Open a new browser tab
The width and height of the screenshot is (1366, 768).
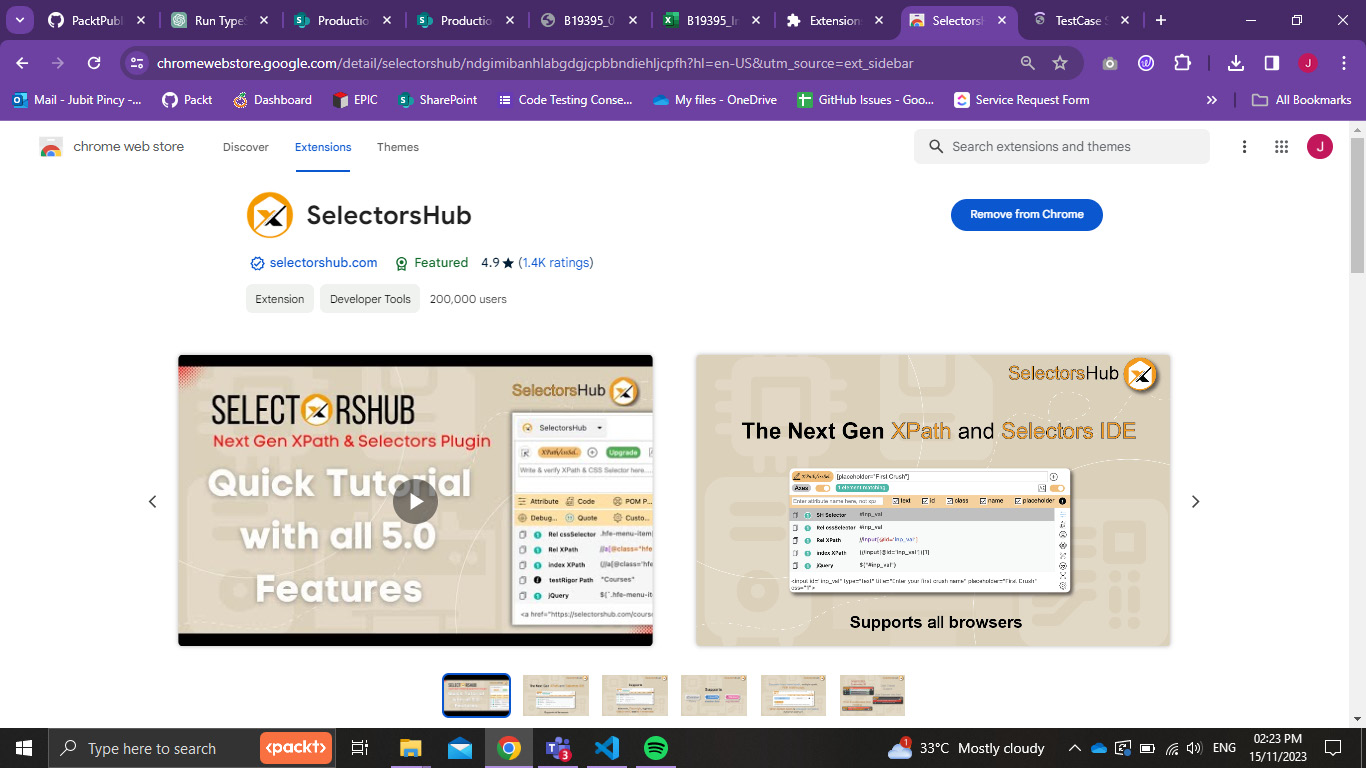tap(1160, 20)
